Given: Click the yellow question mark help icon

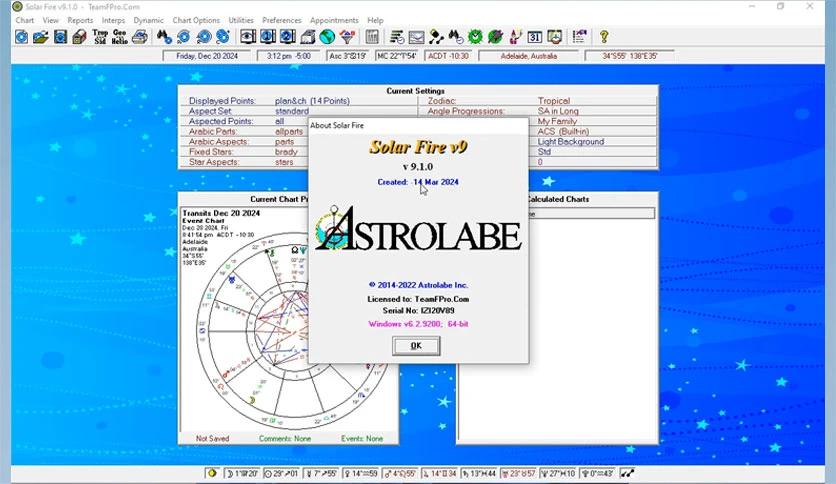Looking at the screenshot, I should pos(604,37).
